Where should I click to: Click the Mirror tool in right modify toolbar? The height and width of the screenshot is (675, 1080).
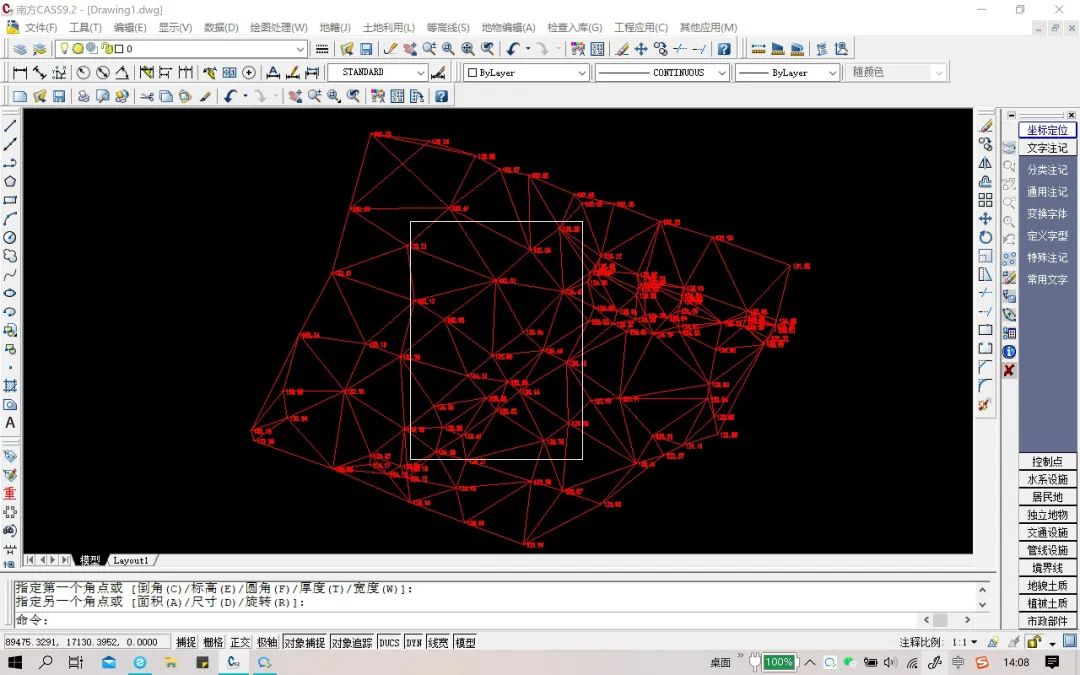point(986,163)
